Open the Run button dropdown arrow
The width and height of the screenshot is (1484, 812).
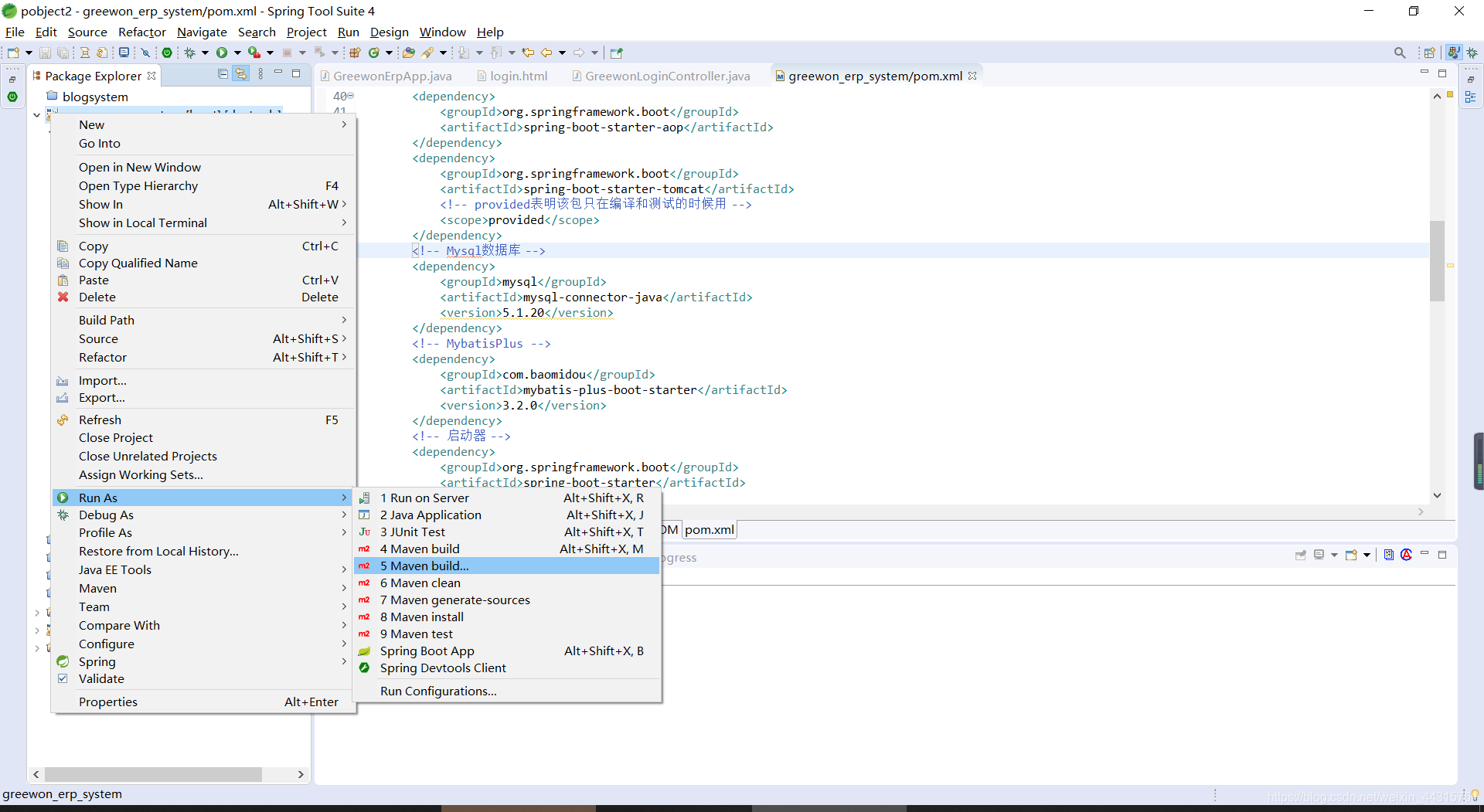[237, 52]
